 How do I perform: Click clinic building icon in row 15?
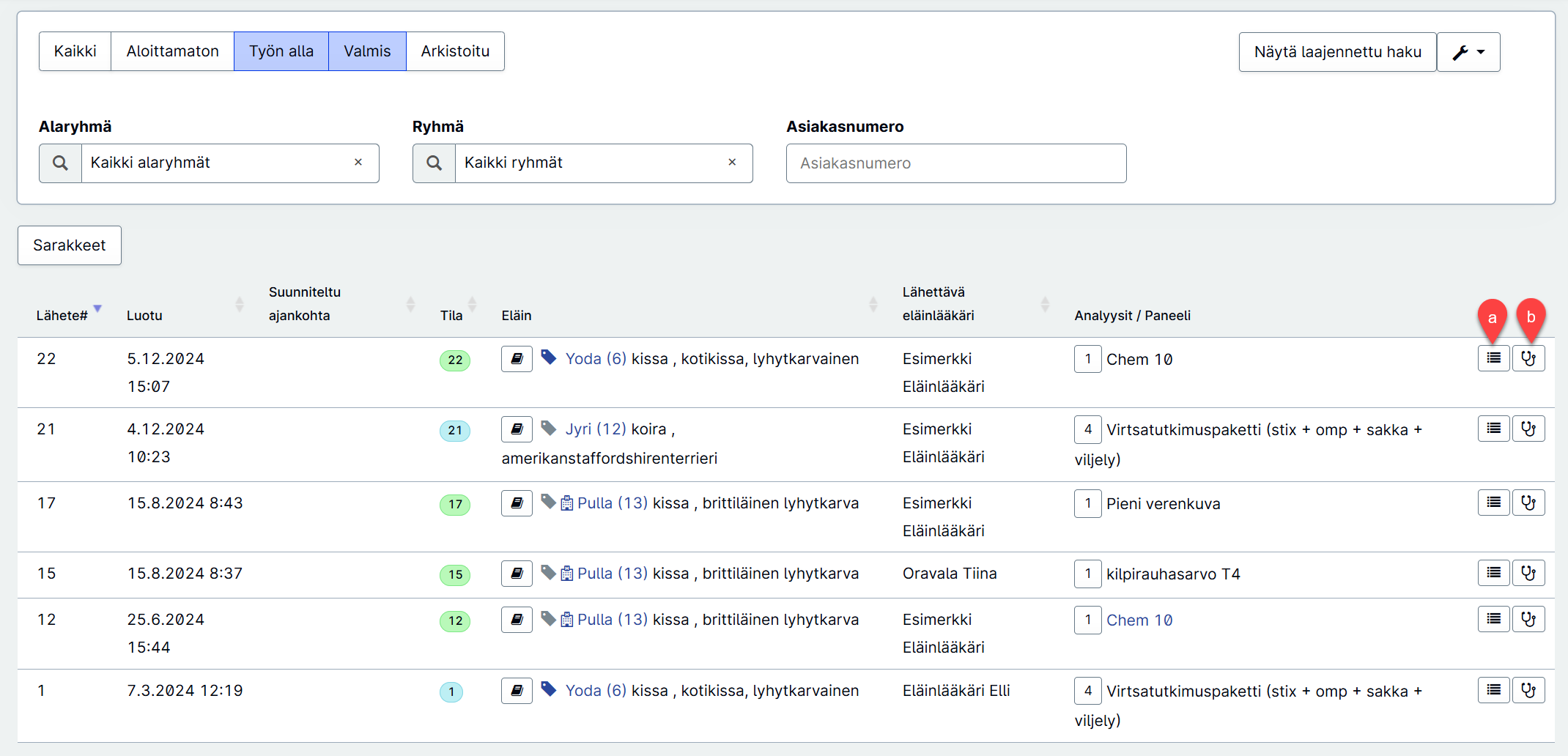point(567,574)
